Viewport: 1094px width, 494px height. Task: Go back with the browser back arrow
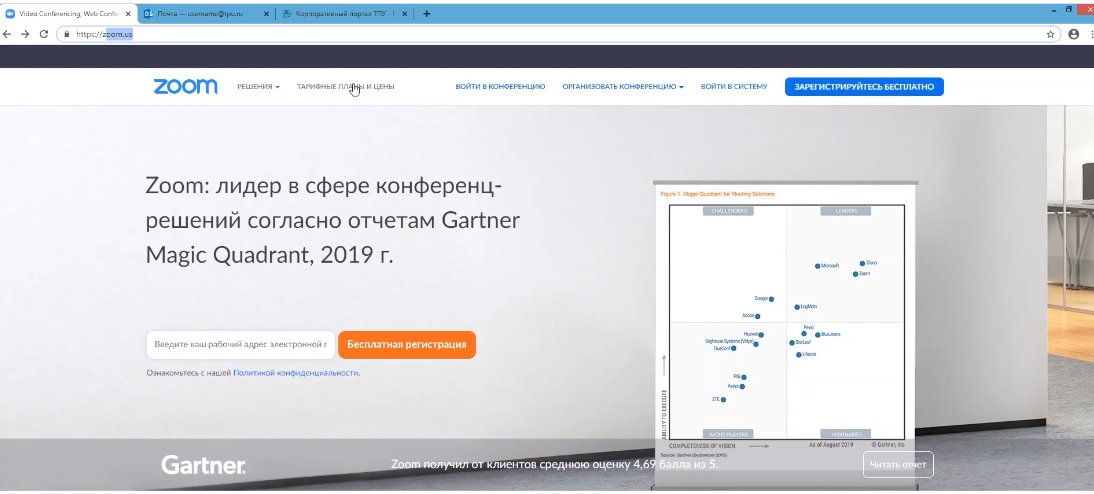coord(8,33)
